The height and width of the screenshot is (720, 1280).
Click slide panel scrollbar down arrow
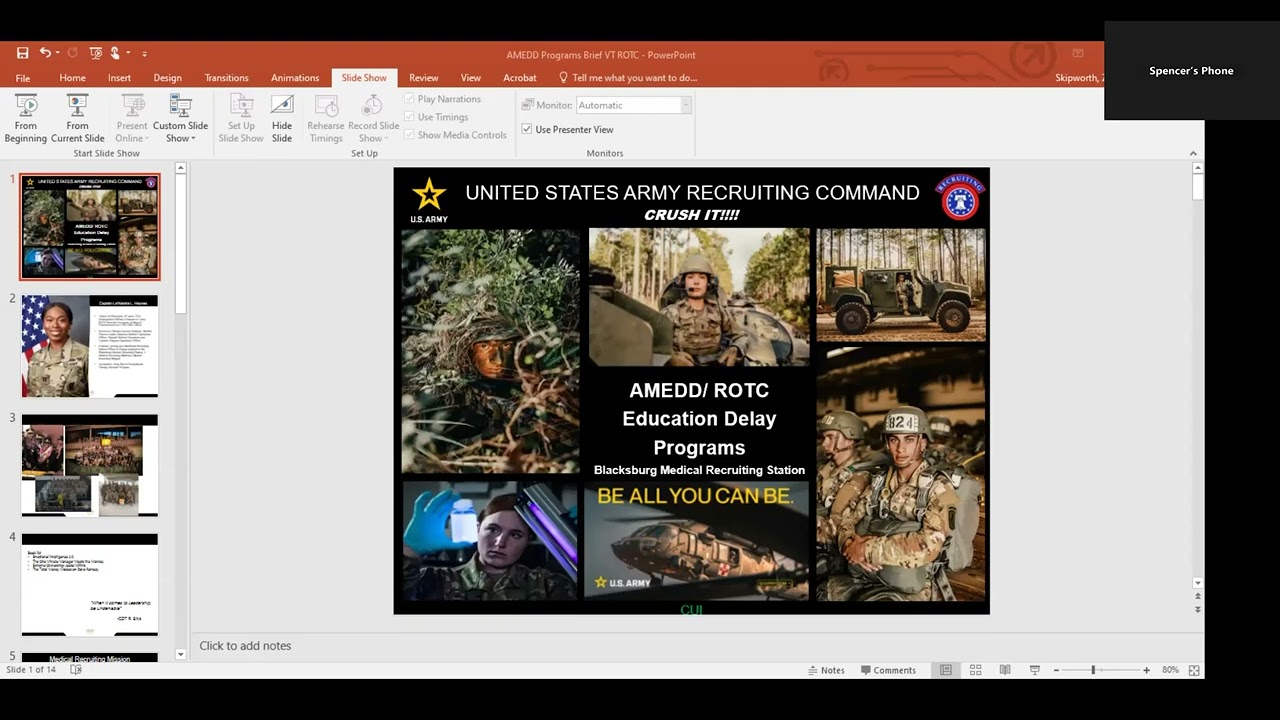(181, 654)
